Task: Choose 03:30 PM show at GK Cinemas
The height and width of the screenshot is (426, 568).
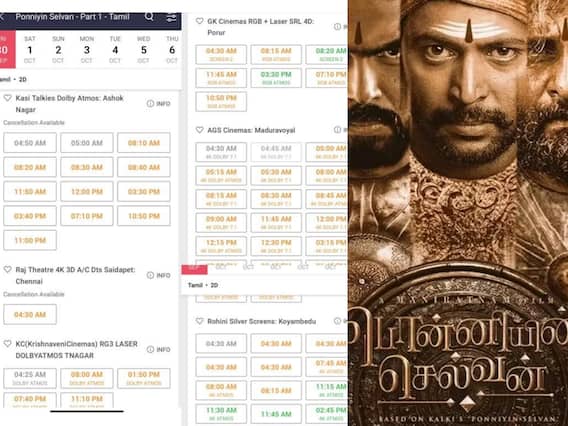Action: [276, 78]
